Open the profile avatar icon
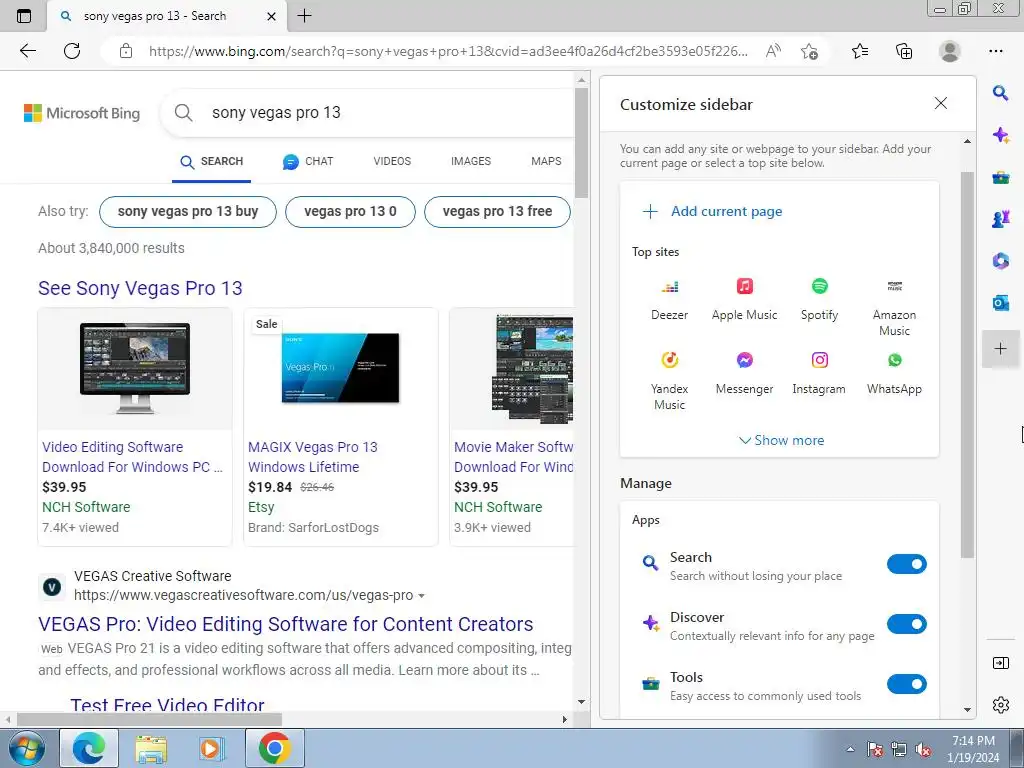Viewport: 1024px width, 768px height. pos(950,51)
